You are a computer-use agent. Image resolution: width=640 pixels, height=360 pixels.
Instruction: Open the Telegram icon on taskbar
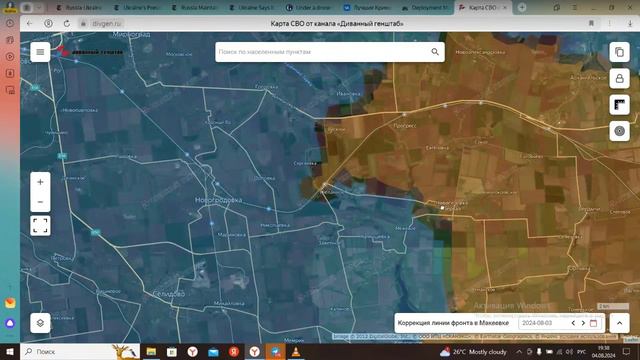[x=276, y=351]
